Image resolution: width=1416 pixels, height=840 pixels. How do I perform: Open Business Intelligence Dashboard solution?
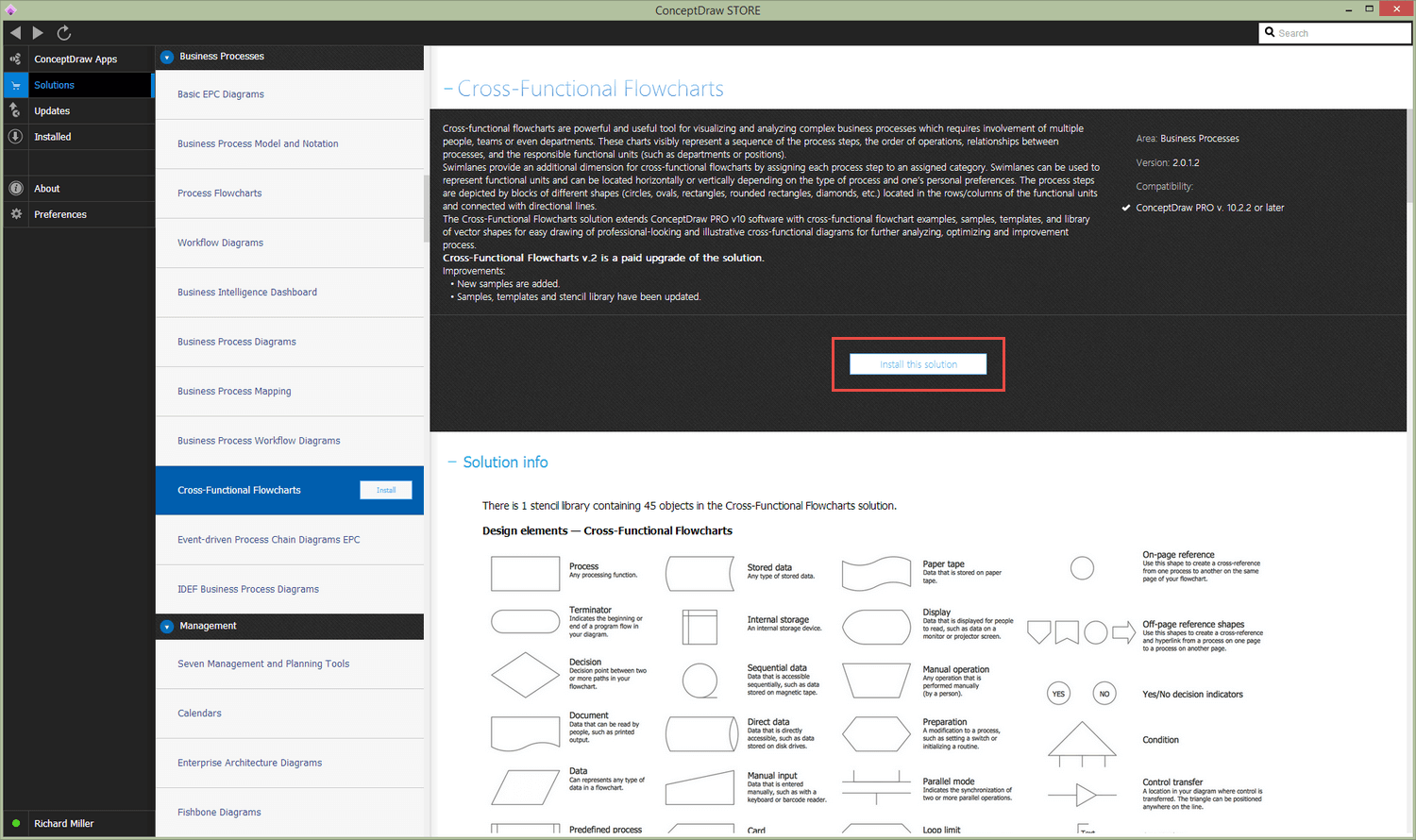click(290, 293)
